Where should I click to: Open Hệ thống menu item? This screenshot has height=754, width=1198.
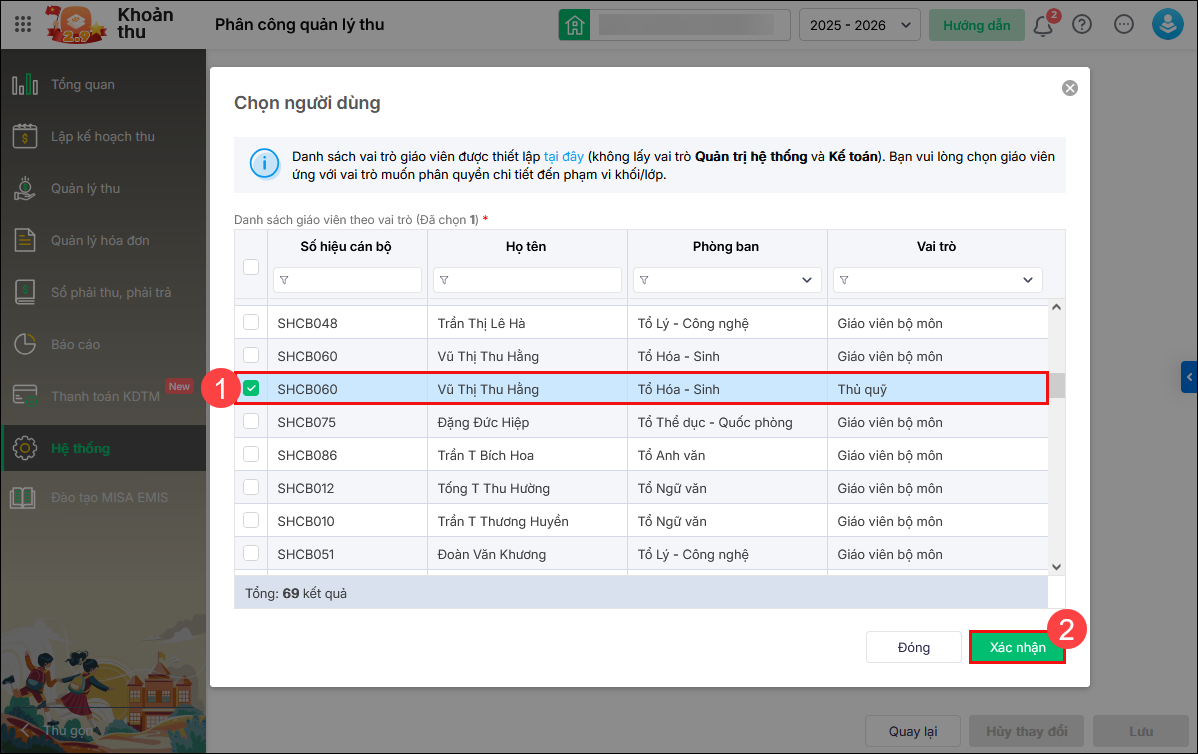tap(103, 448)
